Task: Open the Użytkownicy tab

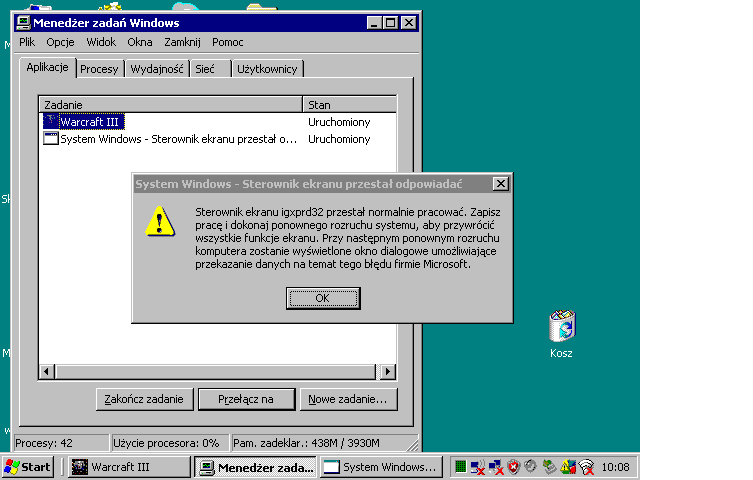Action: pyautogui.click(x=268, y=69)
